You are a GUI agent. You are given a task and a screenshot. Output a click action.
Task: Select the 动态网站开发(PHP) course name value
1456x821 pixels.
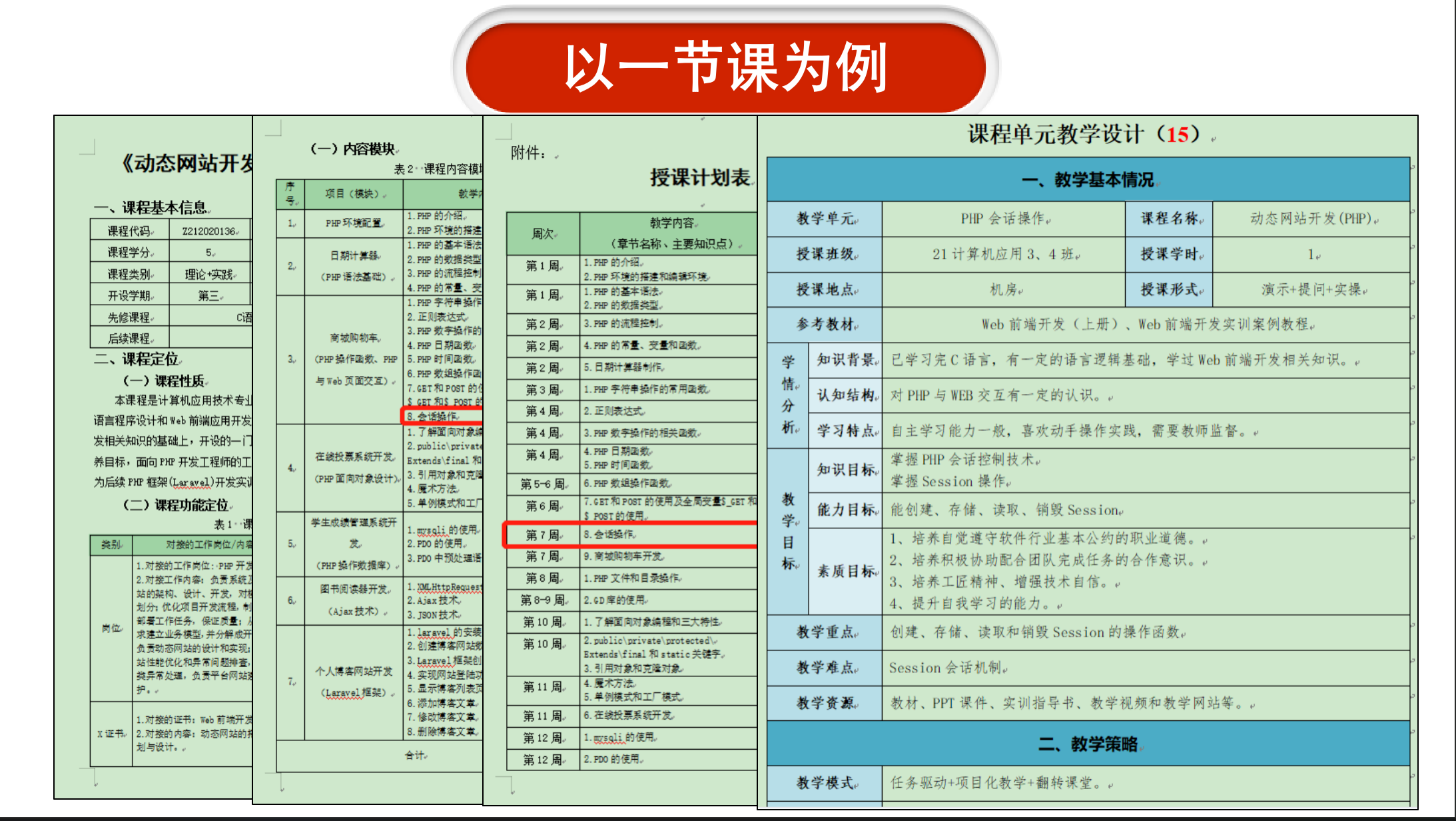pos(1312,219)
